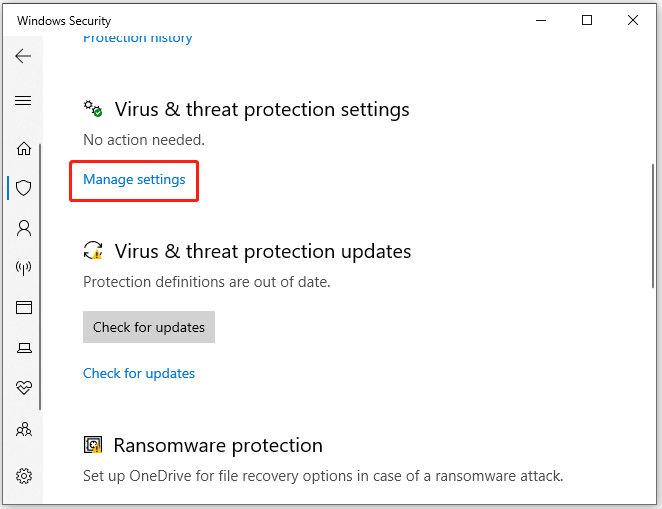Select the Virus & threat protection shield icon

24,188
